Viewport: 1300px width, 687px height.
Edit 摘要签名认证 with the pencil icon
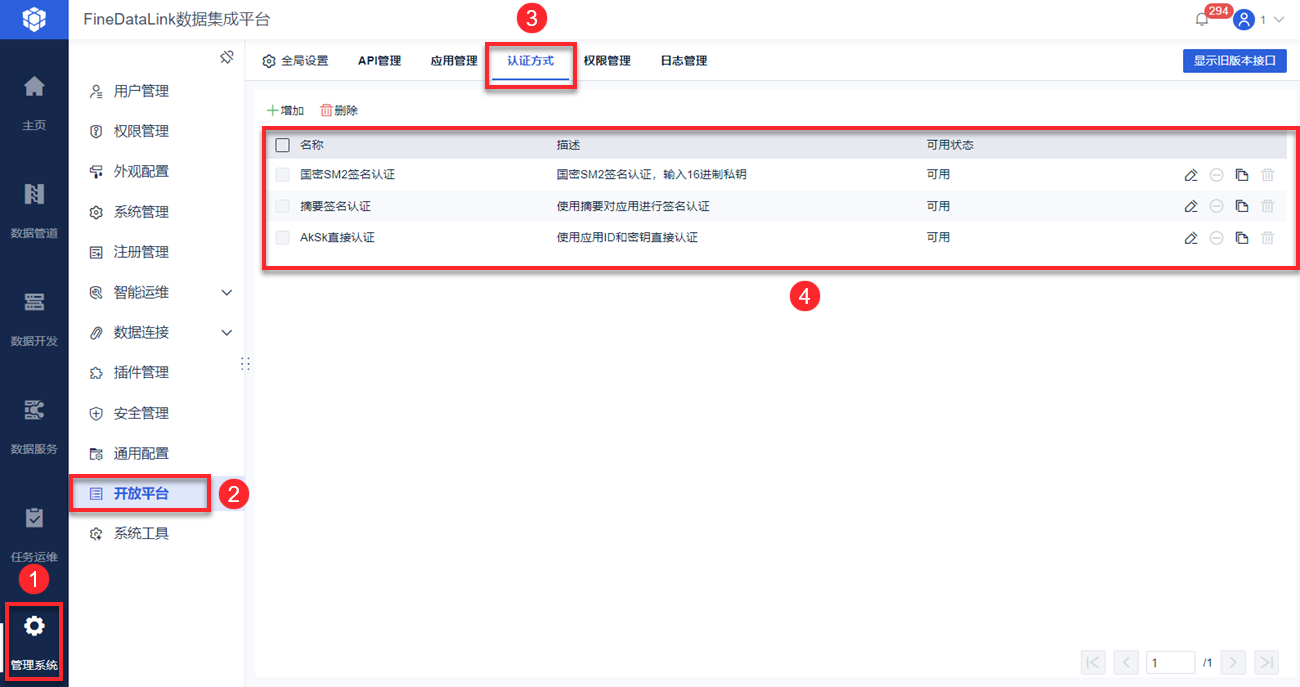pyautogui.click(x=1190, y=206)
